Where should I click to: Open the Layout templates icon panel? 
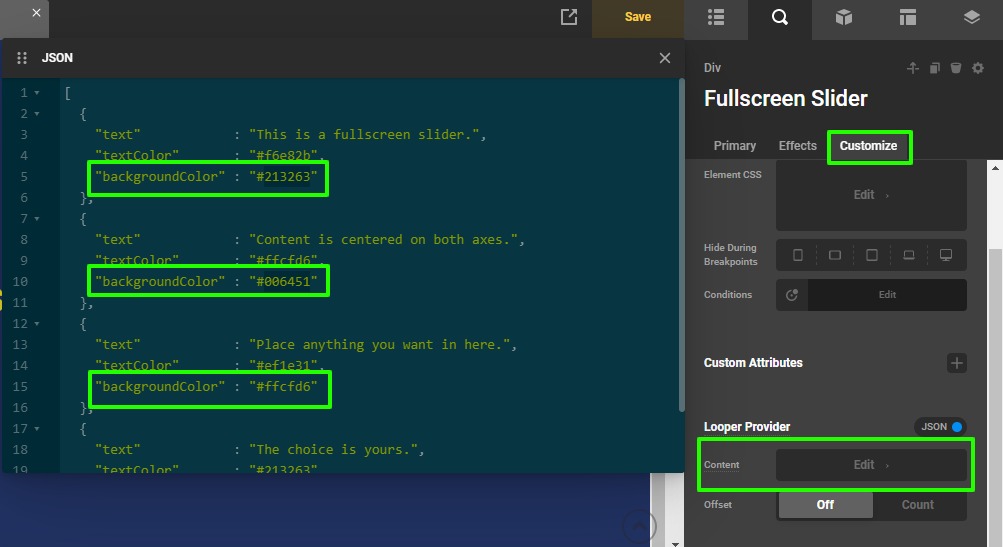click(x=907, y=17)
